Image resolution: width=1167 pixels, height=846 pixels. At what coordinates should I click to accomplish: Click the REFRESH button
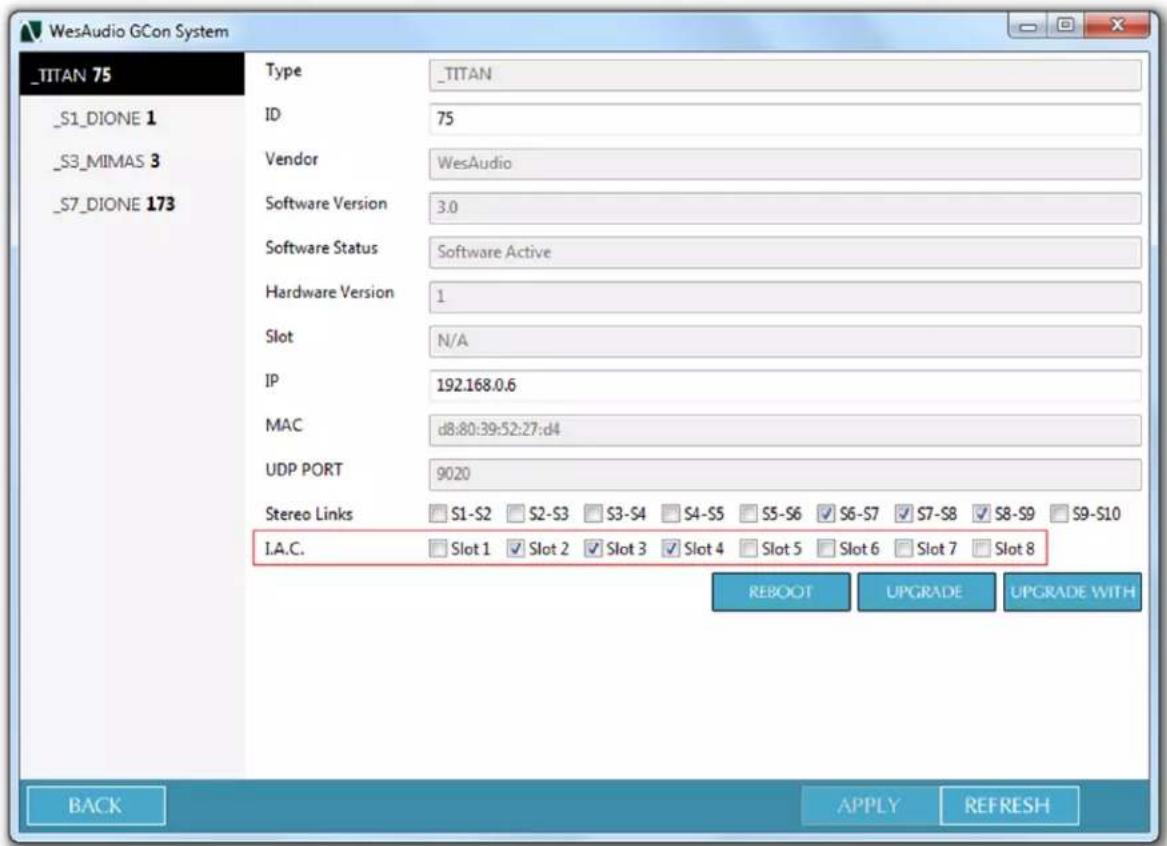click(1009, 806)
